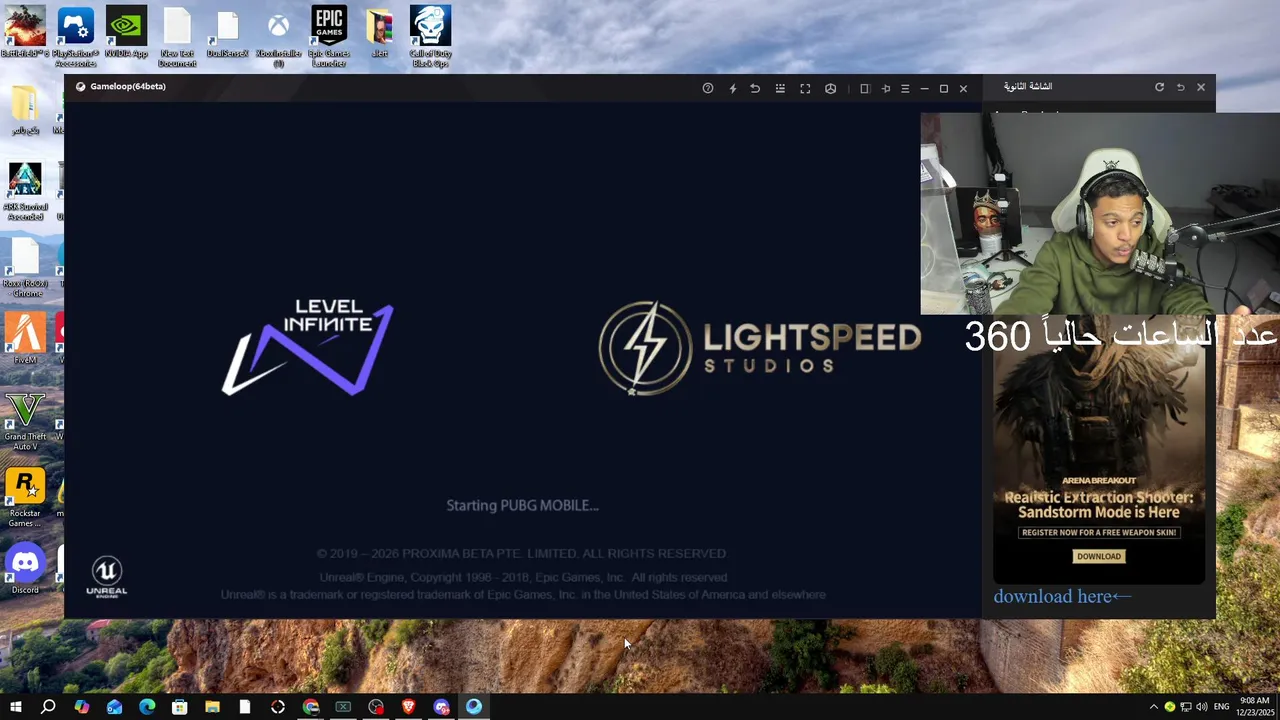Open the Jlett folder on desktop

(x=379, y=32)
